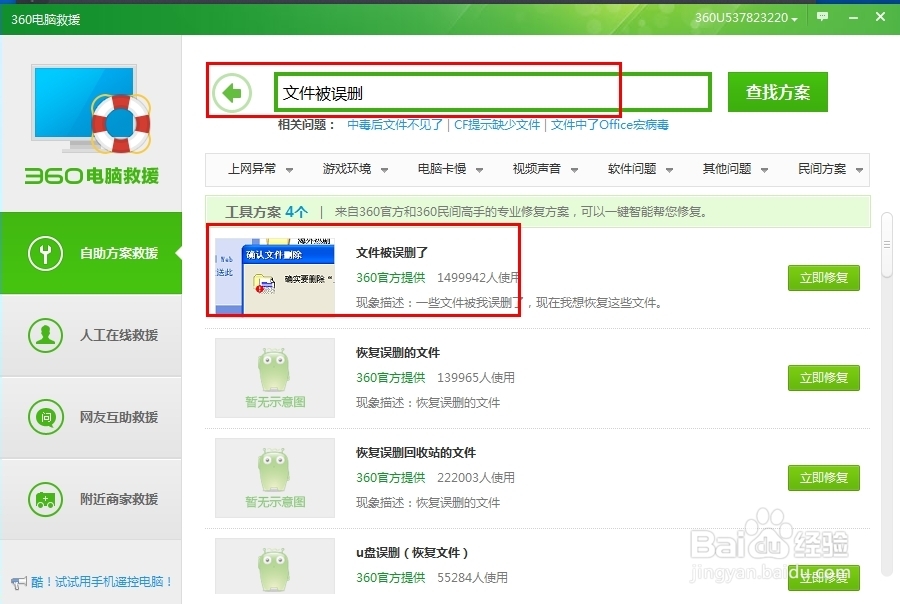Click the megaphone icon at bottom left
The image size is (900, 604).
pyautogui.click(x=18, y=583)
